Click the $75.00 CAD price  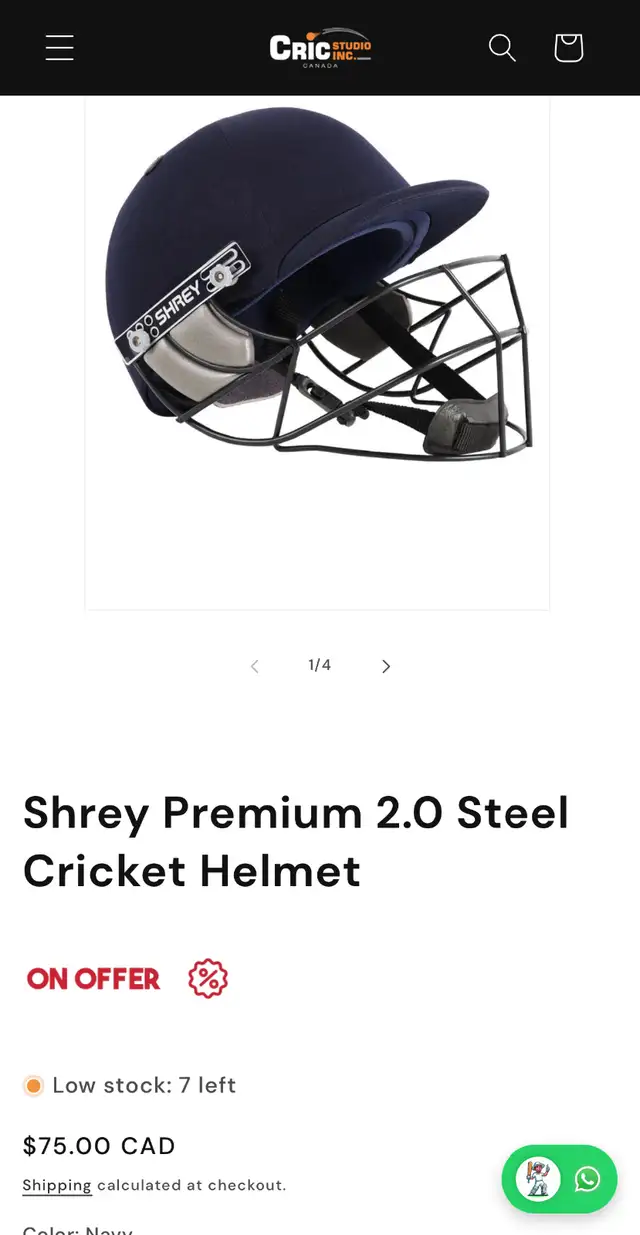tap(99, 1146)
